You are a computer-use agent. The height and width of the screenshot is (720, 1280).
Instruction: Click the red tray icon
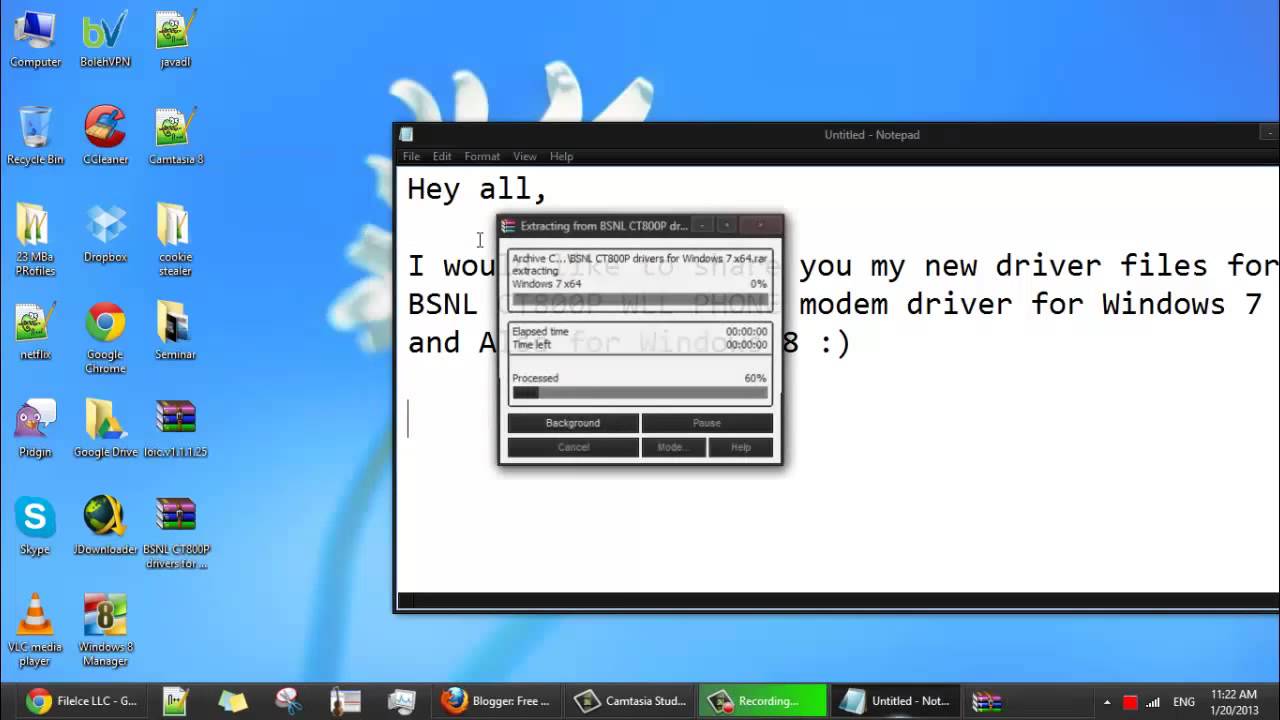[x=1131, y=702]
